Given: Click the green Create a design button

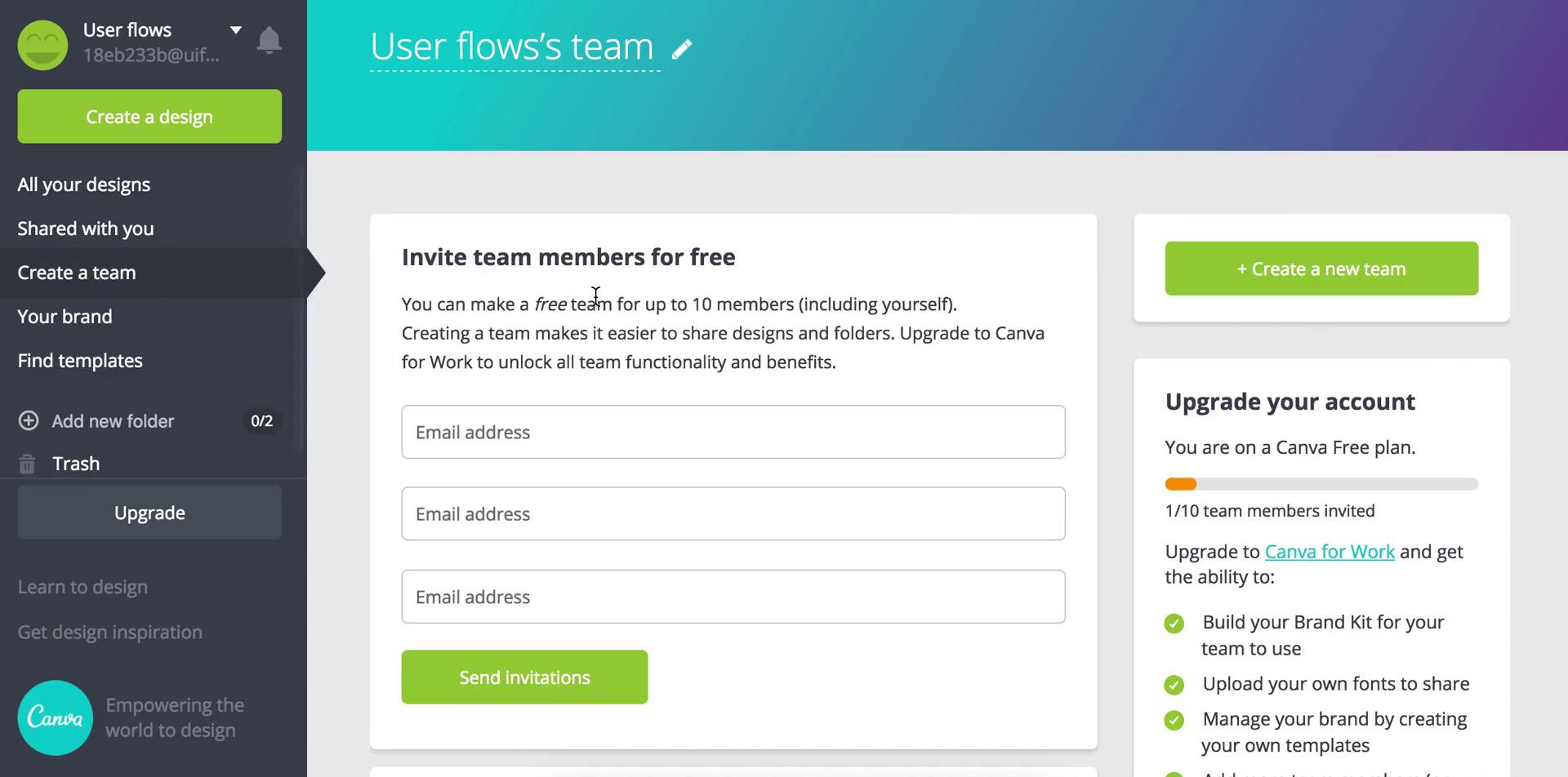Looking at the screenshot, I should (x=149, y=117).
